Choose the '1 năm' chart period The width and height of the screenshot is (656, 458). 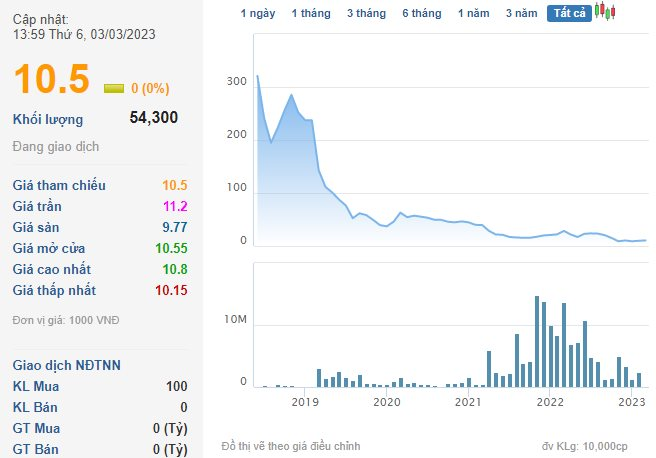coord(474,13)
